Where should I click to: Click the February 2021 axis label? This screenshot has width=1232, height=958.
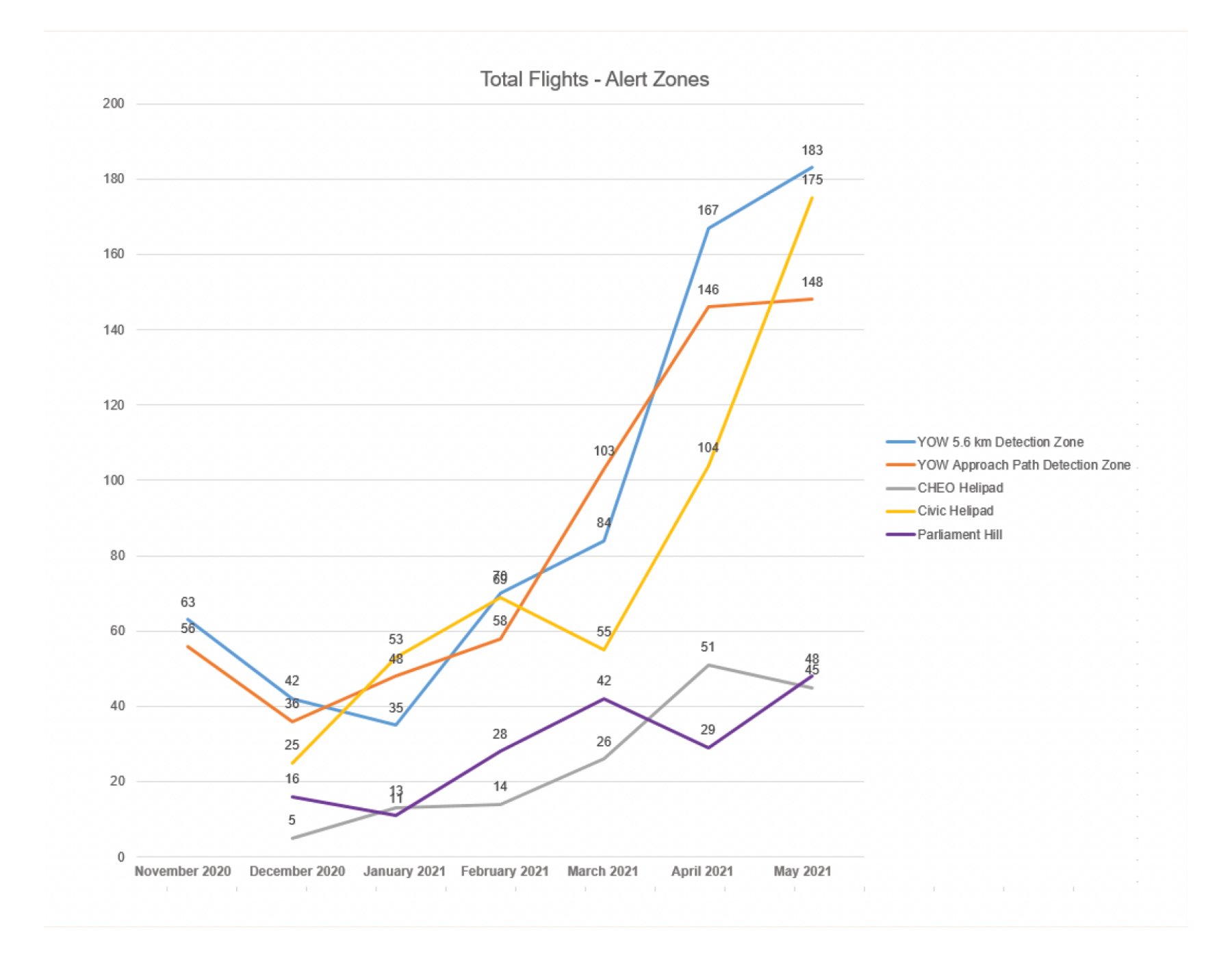coord(504,871)
